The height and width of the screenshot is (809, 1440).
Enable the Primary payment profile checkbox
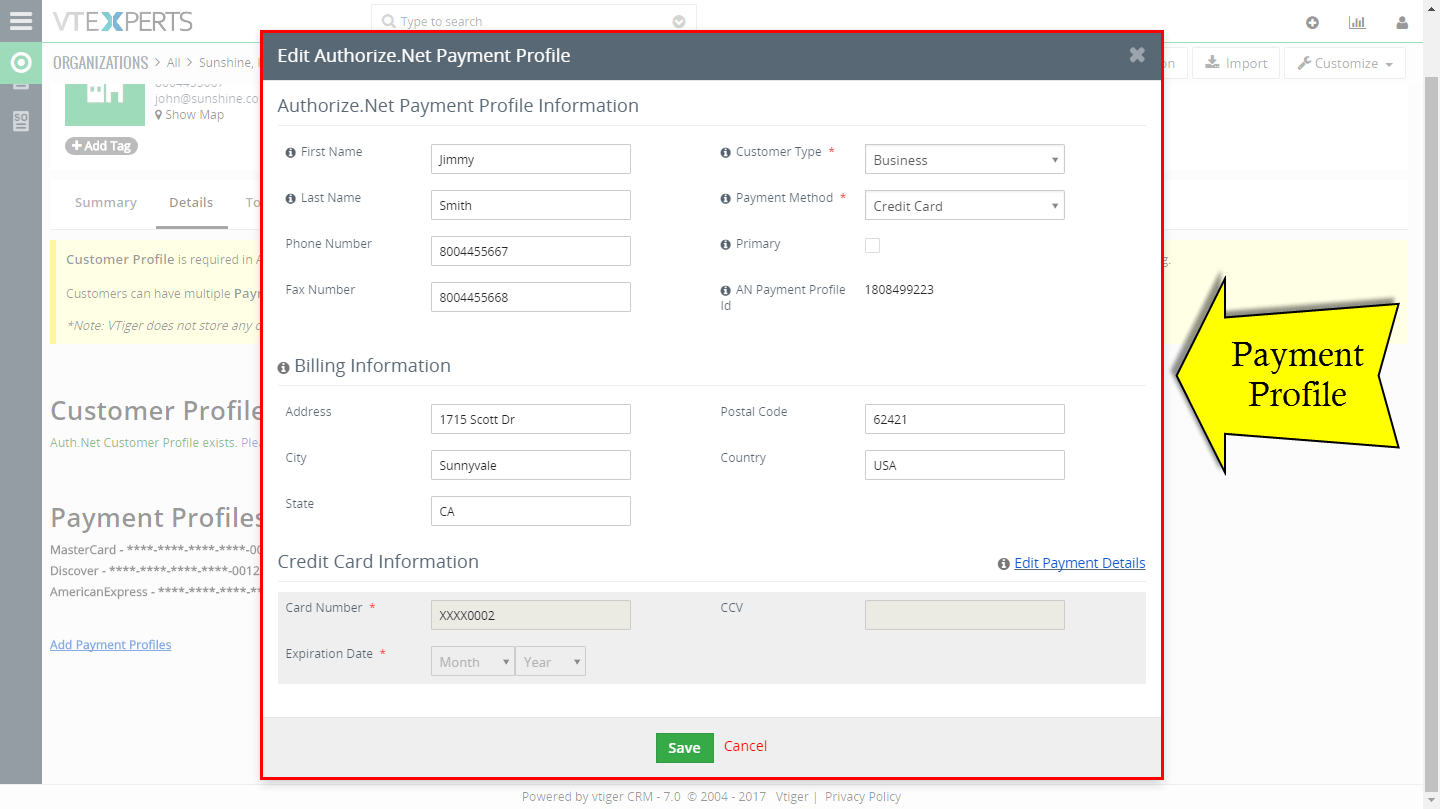click(x=872, y=245)
